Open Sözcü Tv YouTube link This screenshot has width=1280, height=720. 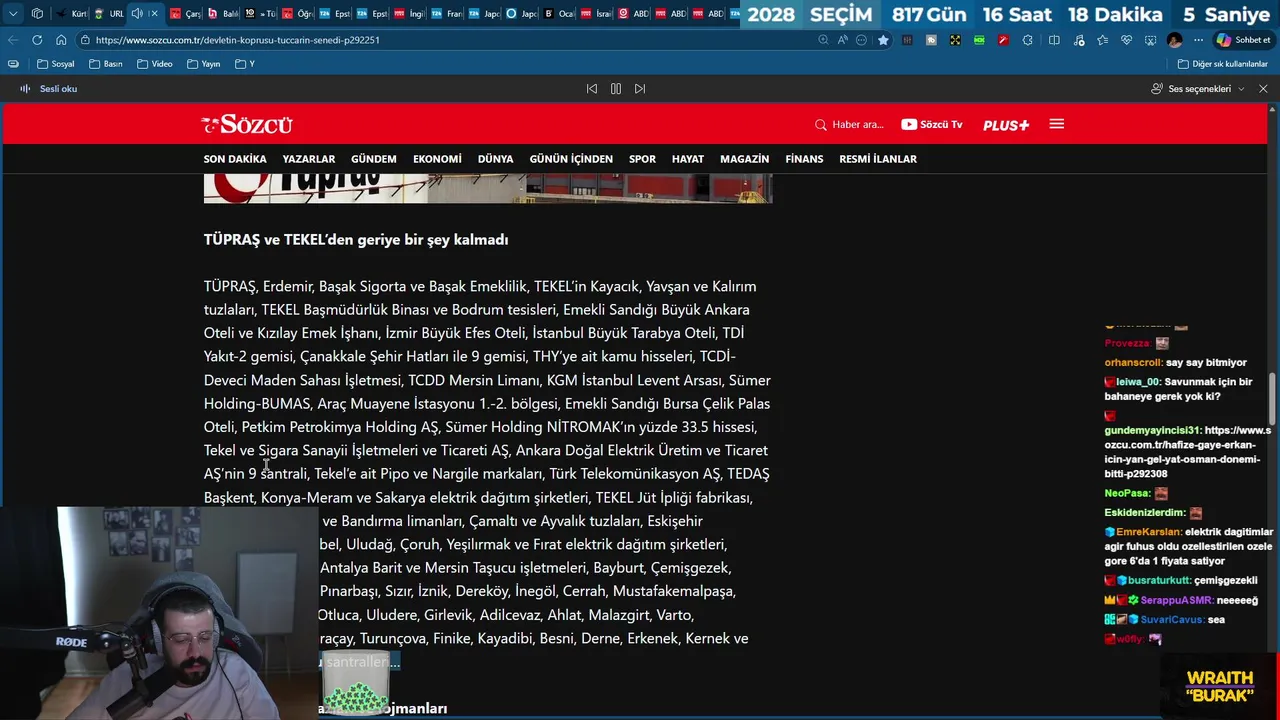(x=931, y=125)
